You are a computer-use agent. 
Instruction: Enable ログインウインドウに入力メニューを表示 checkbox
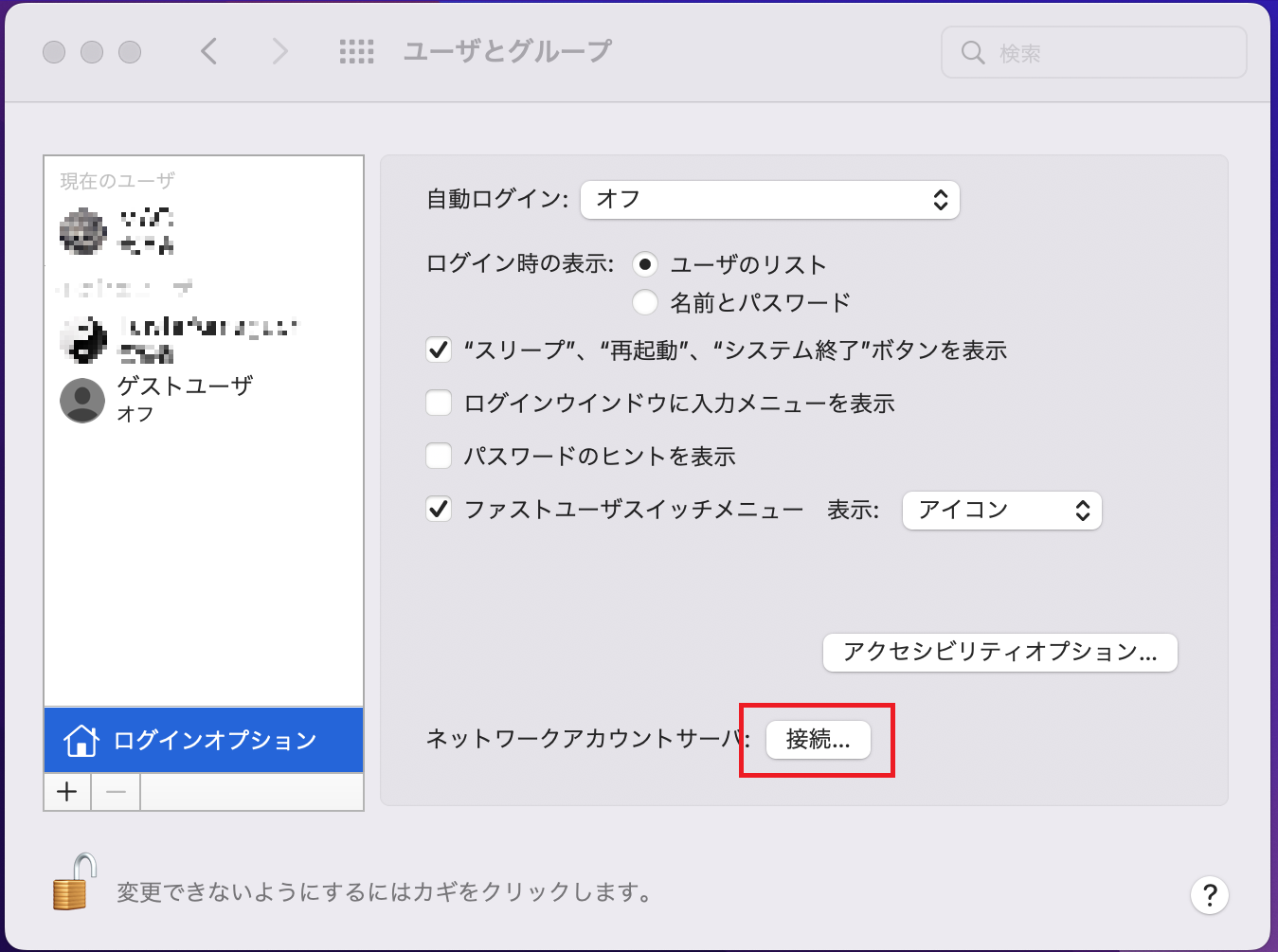point(439,403)
